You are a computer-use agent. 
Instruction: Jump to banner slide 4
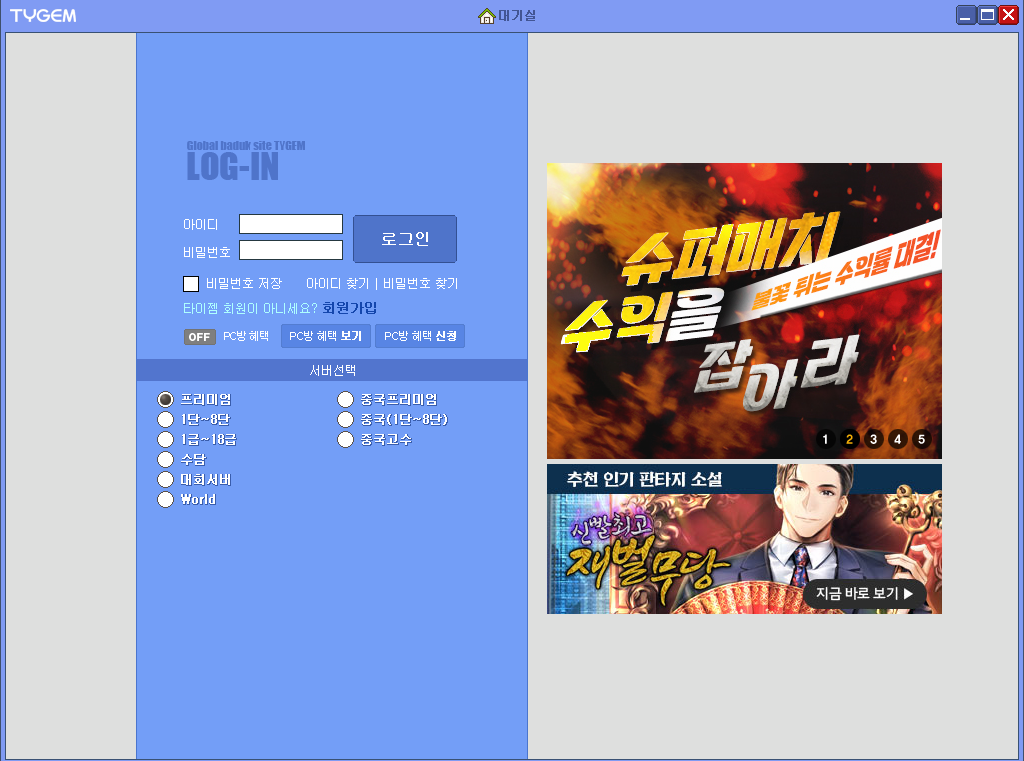point(897,438)
